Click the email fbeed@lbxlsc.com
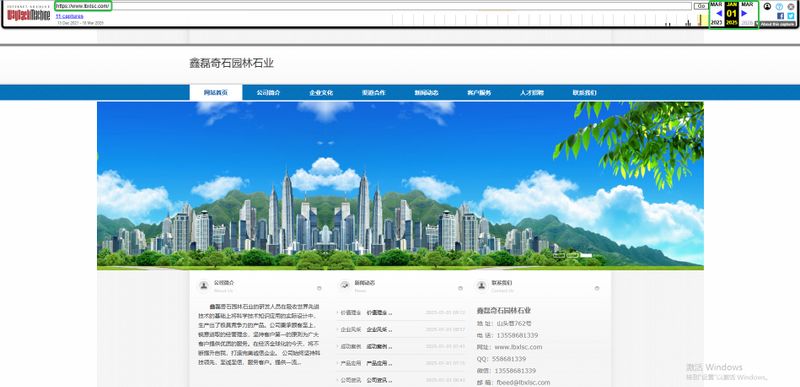This screenshot has height=387, width=800. coord(522,382)
